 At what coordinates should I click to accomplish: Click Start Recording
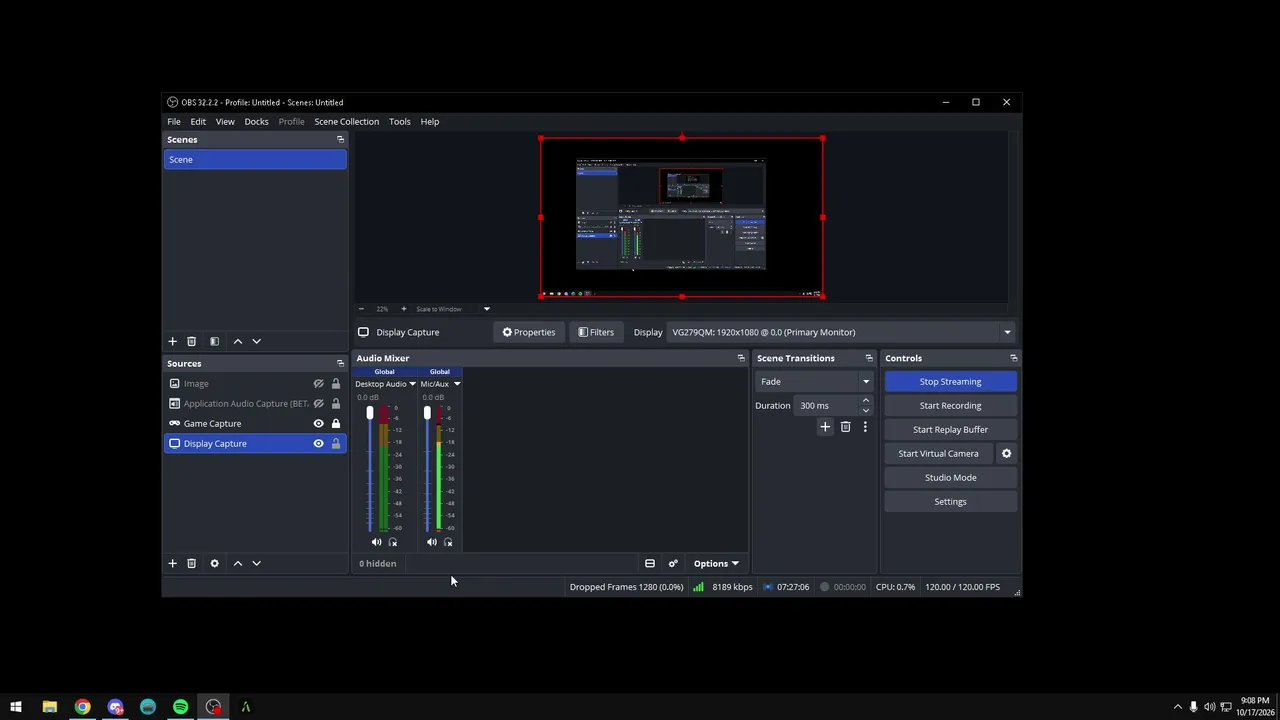tap(950, 405)
